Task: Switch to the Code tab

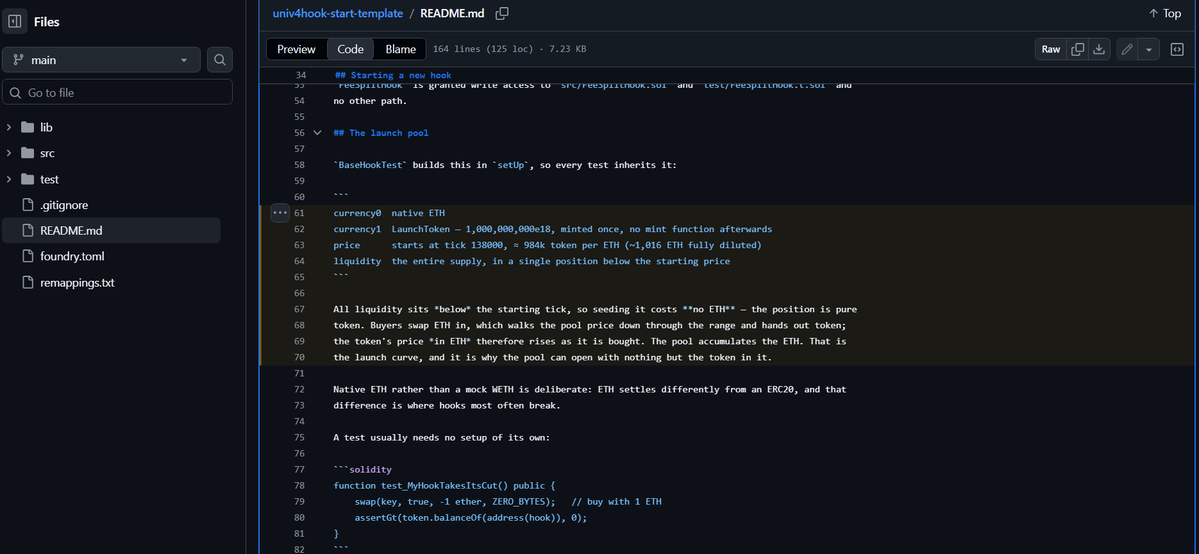Action: point(350,49)
